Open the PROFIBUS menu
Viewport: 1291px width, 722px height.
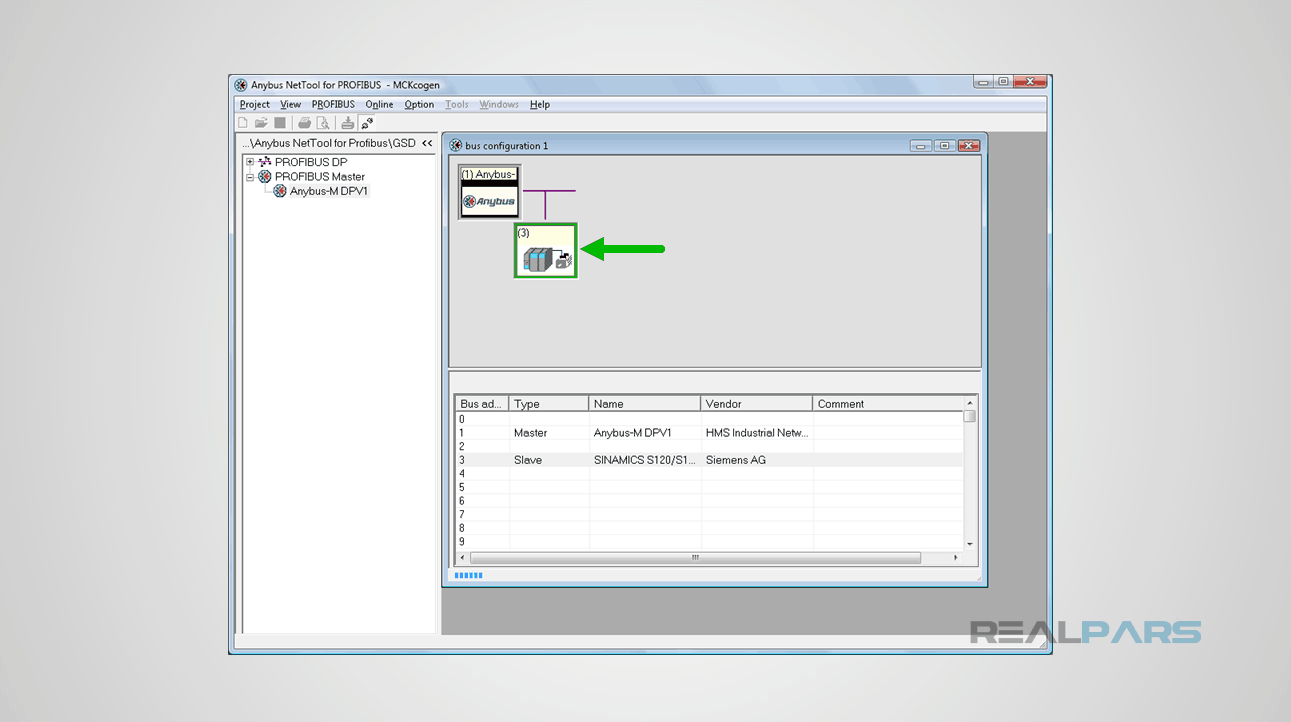click(332, 104)
